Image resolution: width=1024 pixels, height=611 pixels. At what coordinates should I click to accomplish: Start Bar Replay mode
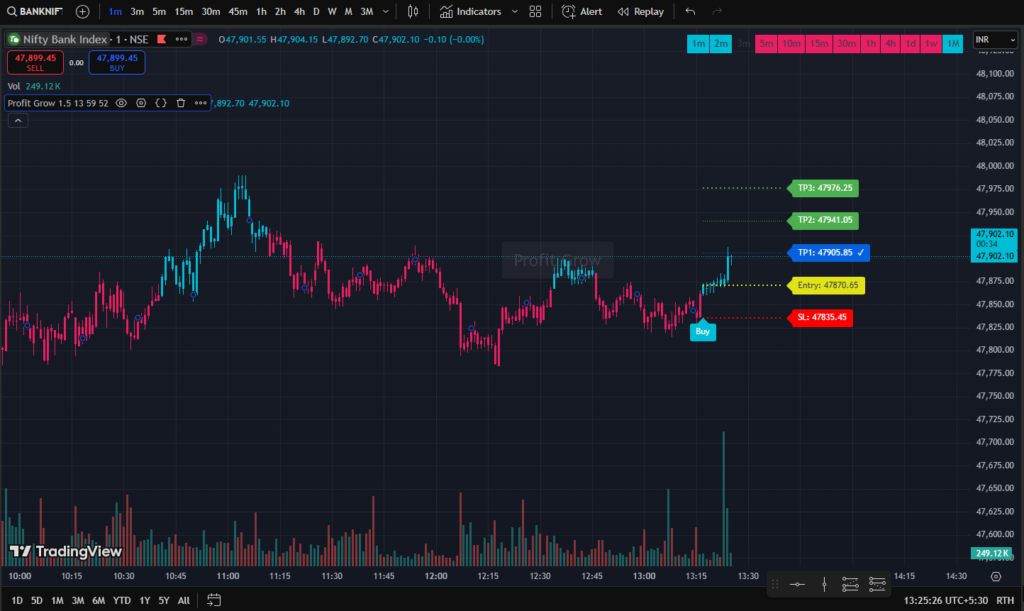(x=641, y=11)
